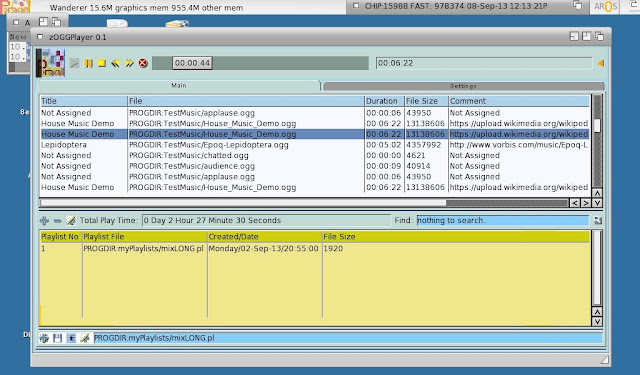The width and height of the screenshot is (640, 375).
Task: Click the Find search input field
Action: [502, 220]
